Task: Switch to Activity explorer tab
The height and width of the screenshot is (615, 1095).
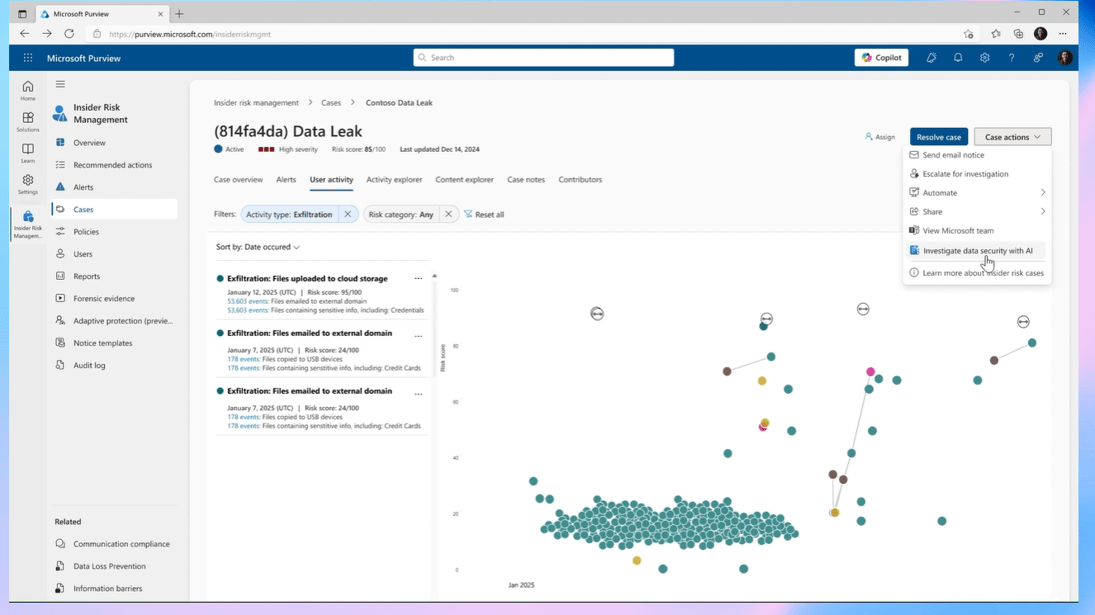Action: (x=394, y=179)
